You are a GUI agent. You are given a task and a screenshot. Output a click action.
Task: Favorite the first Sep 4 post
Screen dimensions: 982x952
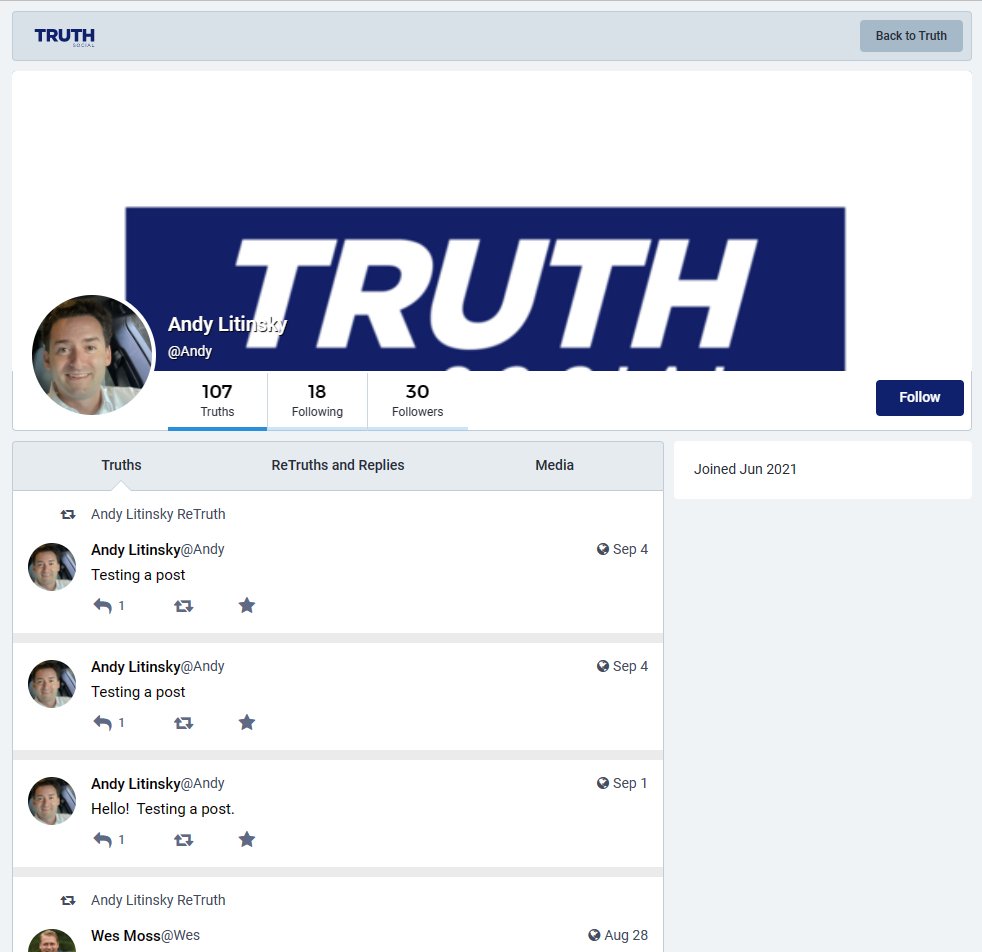(x=247, y=606)
